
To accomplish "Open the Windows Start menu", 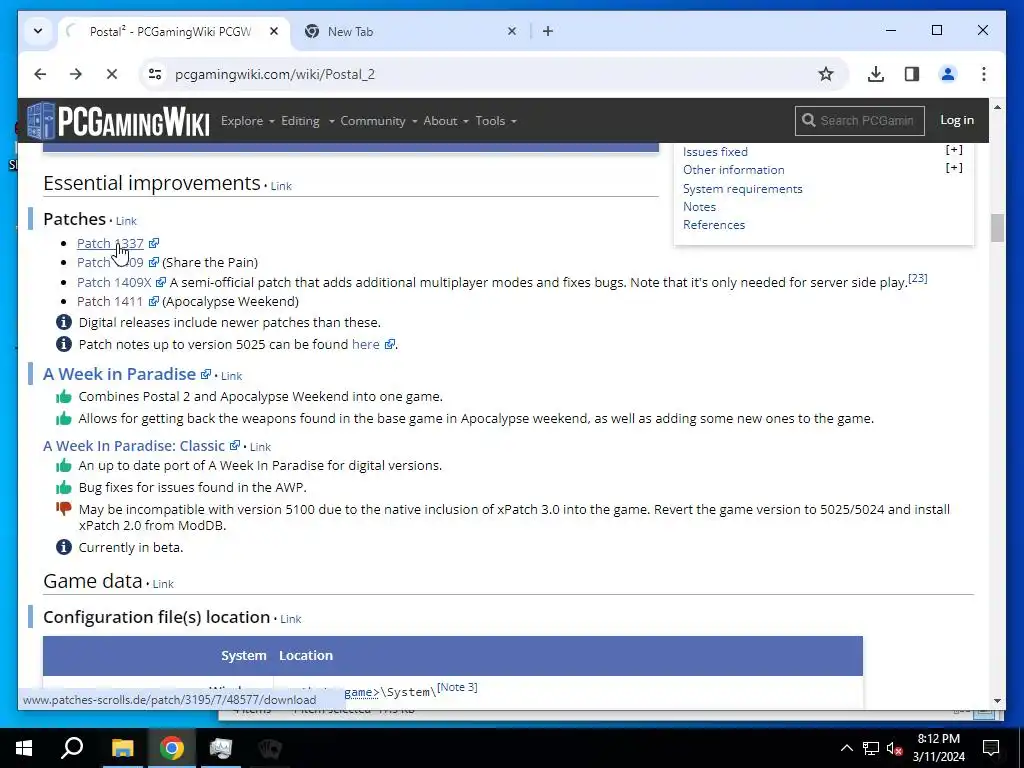I will 24,748.
